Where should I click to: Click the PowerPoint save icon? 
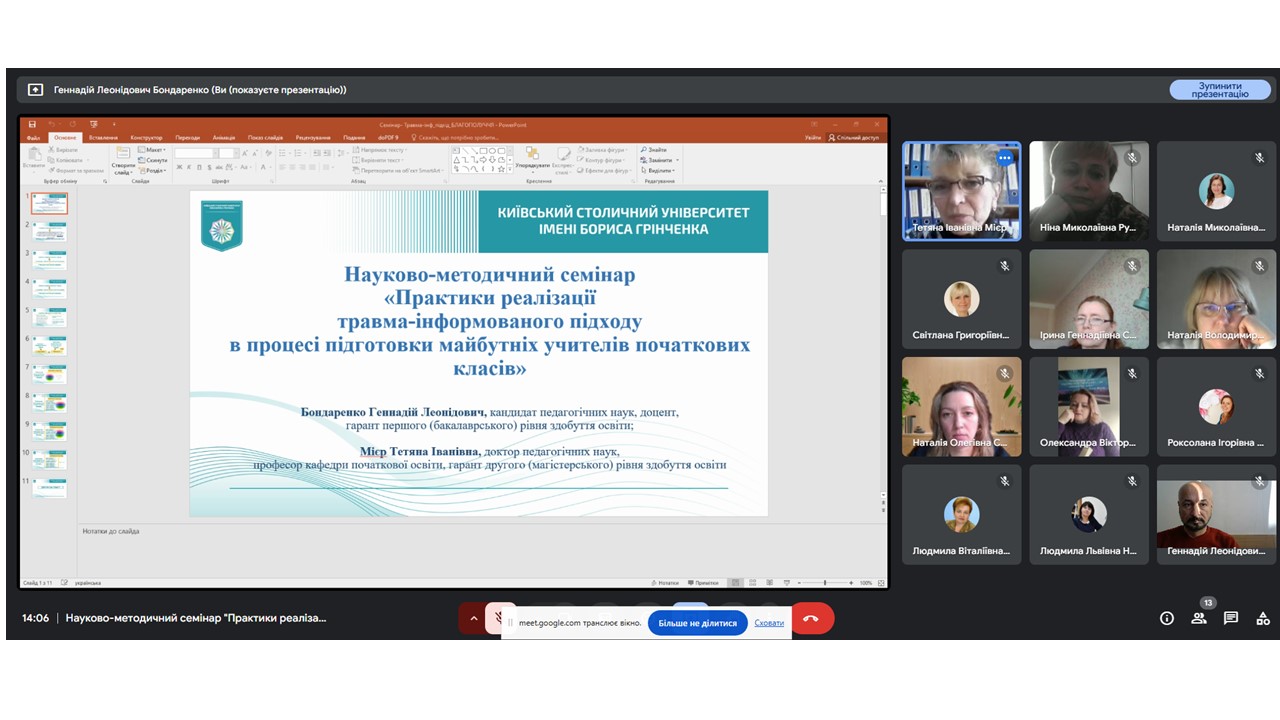pos(33,125)
